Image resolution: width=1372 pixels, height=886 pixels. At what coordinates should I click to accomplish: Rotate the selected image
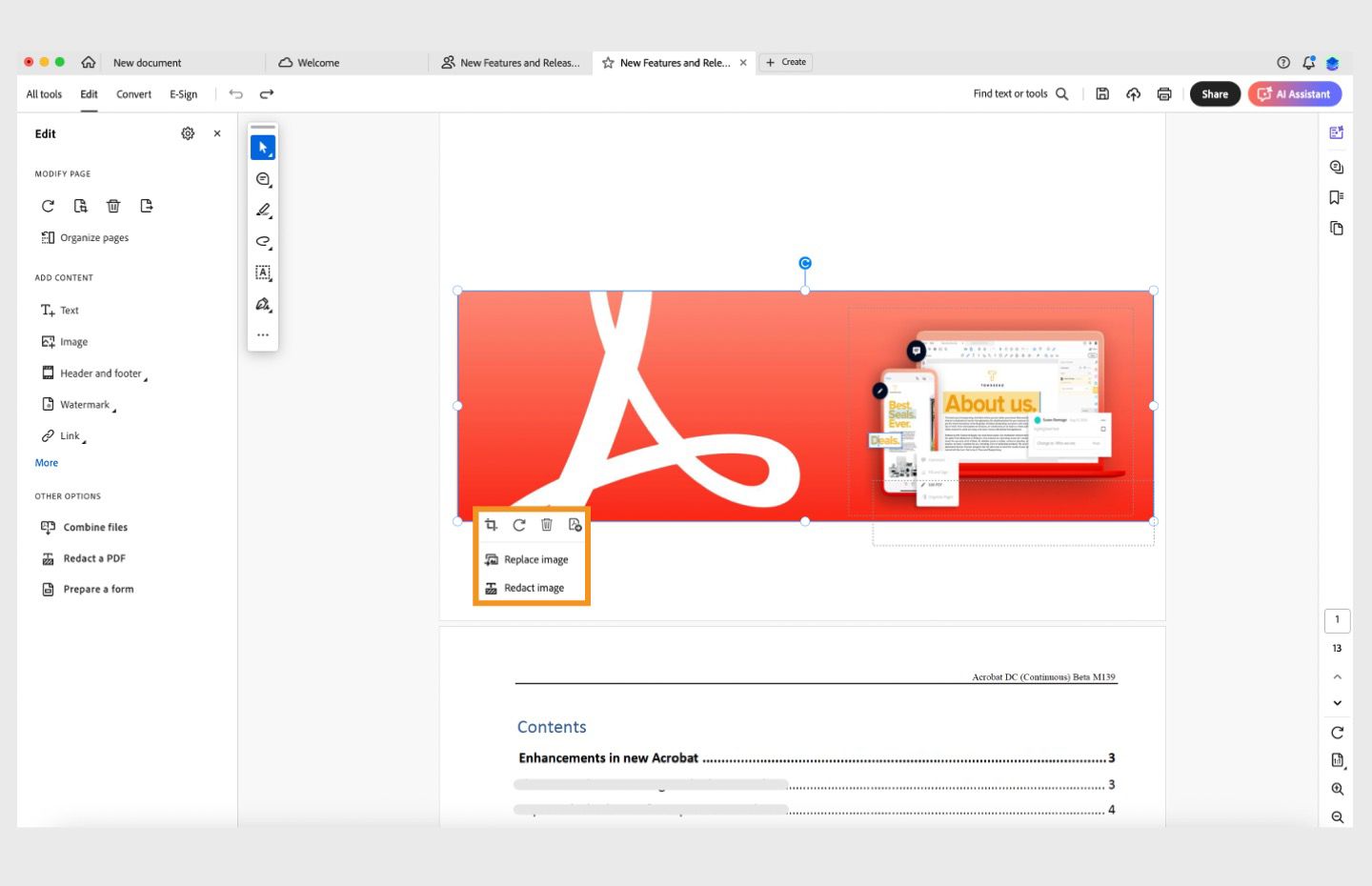519,525
